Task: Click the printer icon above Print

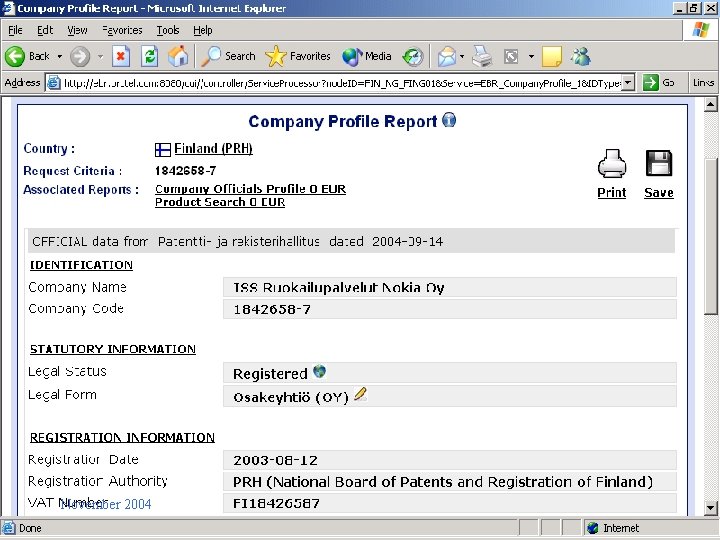Action: click(x=612, y=163)
